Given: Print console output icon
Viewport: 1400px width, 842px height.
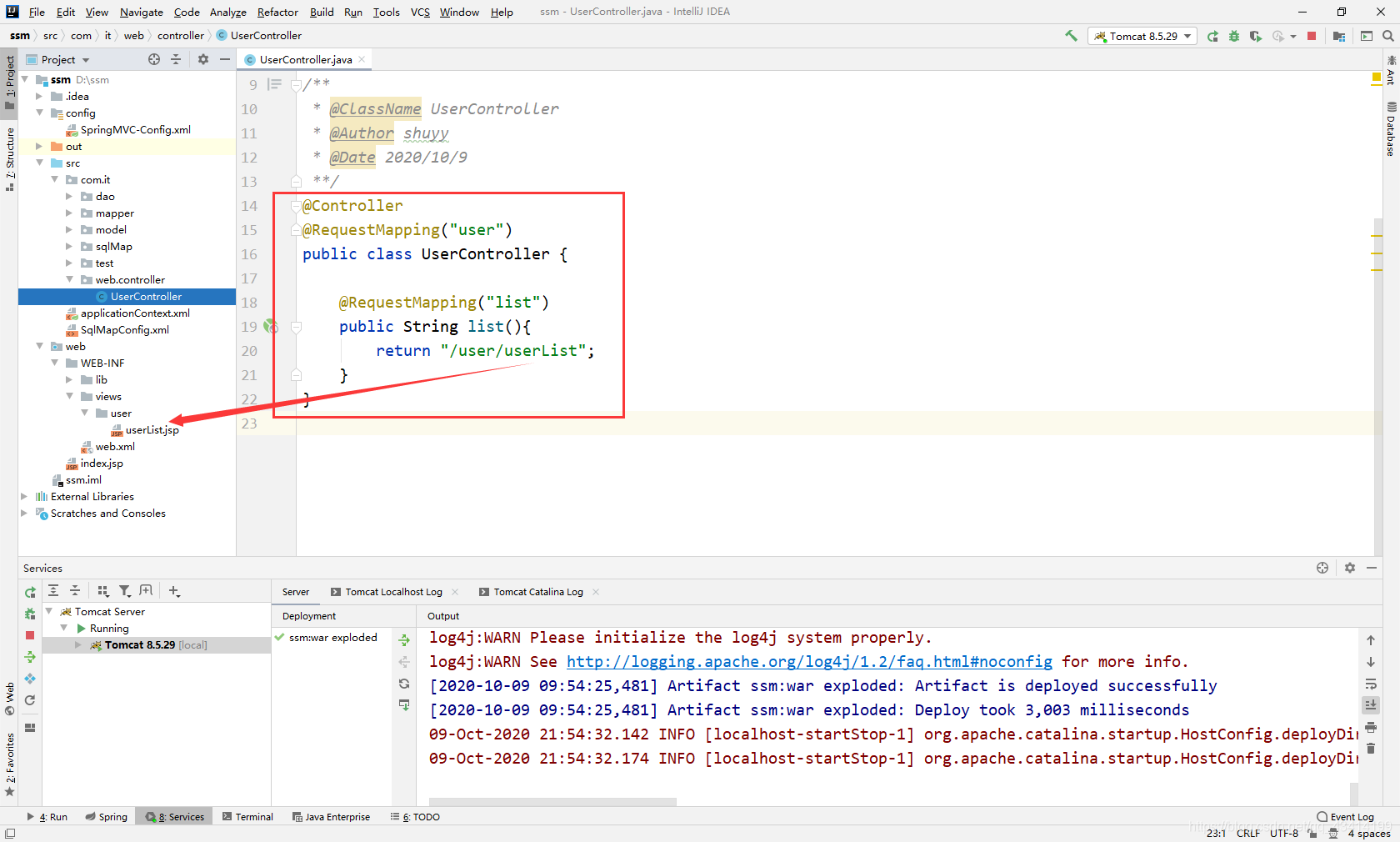Looking at the screenshot, I should pyautogui.click(x=1371, y=727).
